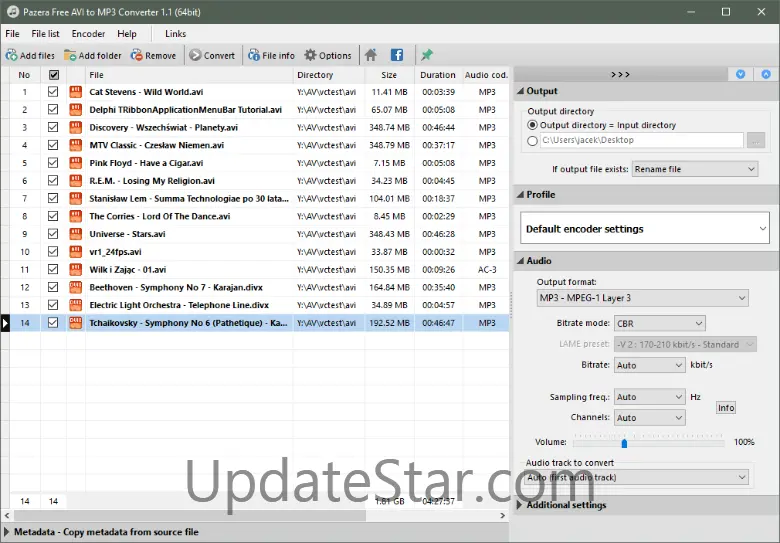Click the file icon of Stanisław Lem row
The height and width of the screenshot is (543, 780).
pos(76,198)
